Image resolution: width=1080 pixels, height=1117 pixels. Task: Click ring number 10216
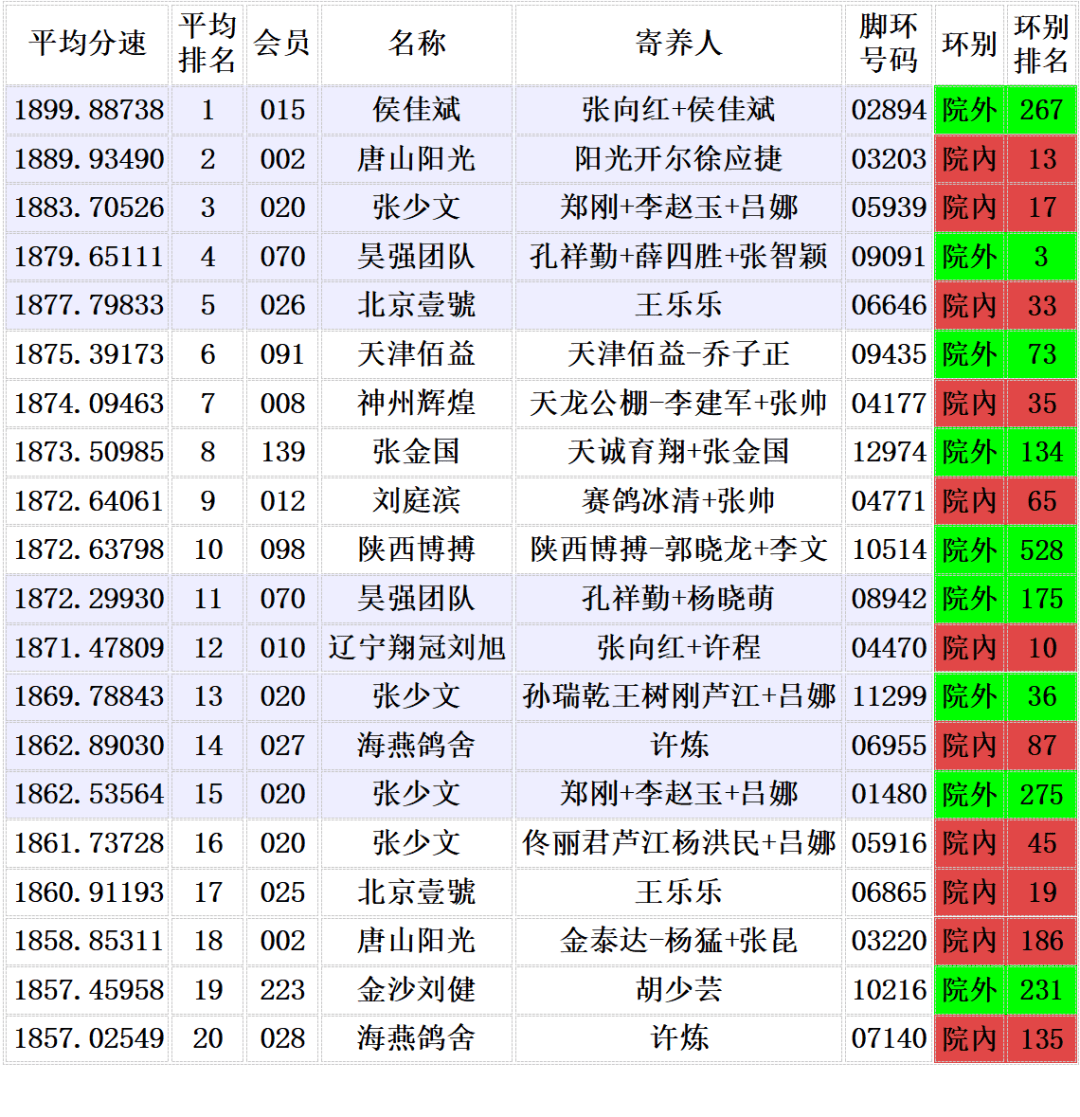click(888, 990)
